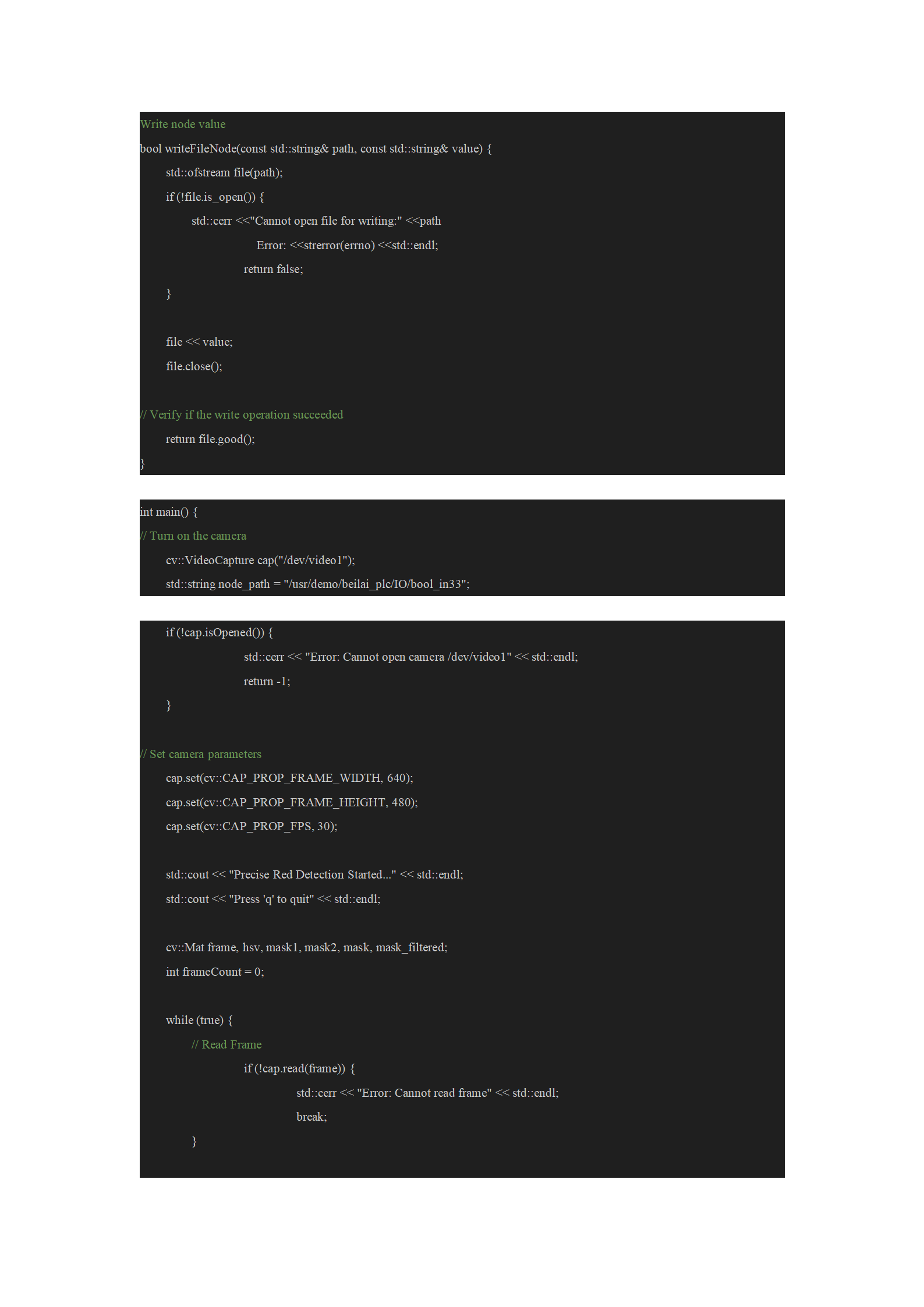Click the file.close() statement
This screenshot has height=1307, width=924.
point(194,366)
